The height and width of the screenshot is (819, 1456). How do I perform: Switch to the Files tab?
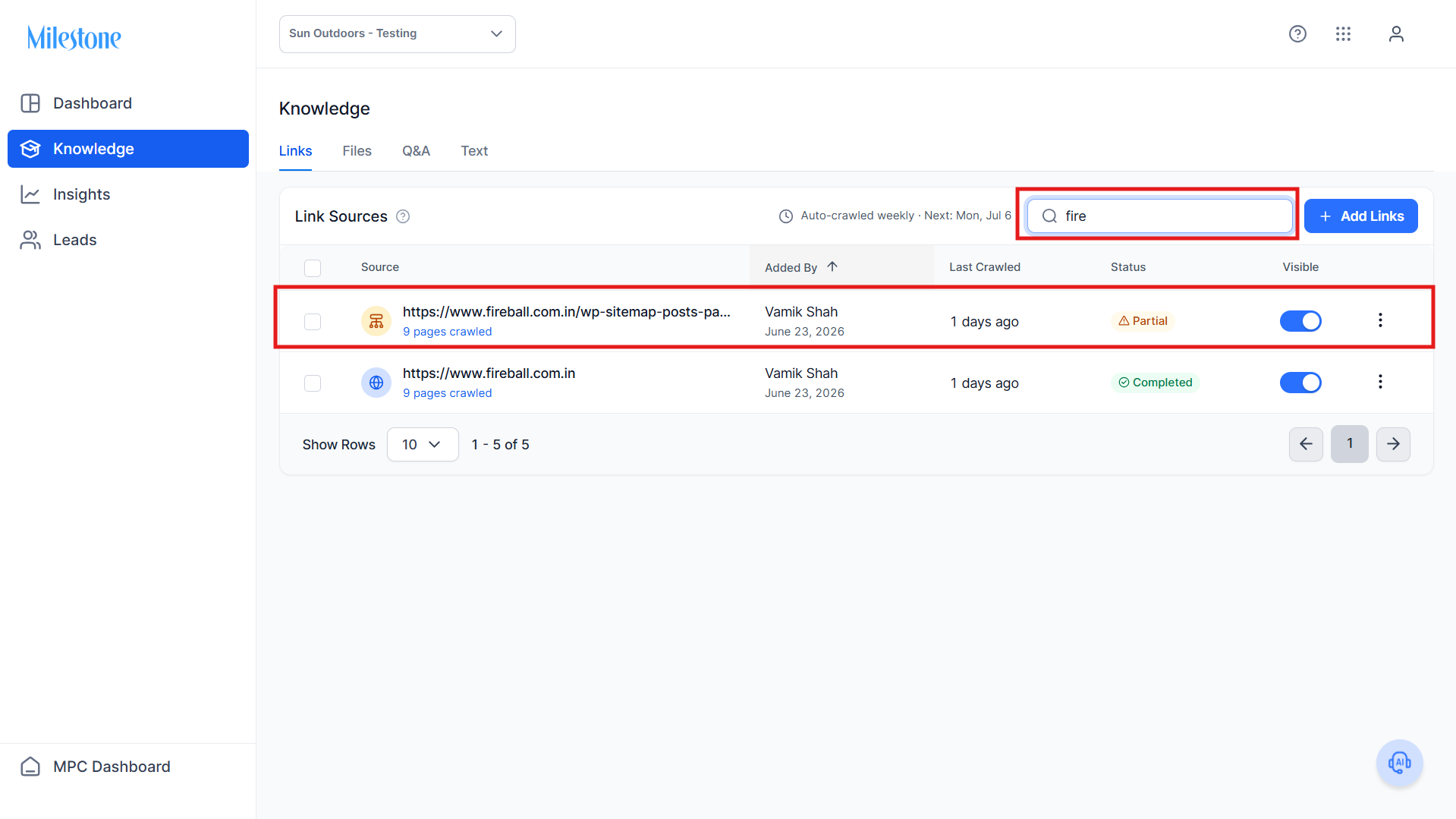[x=357, y=151]
